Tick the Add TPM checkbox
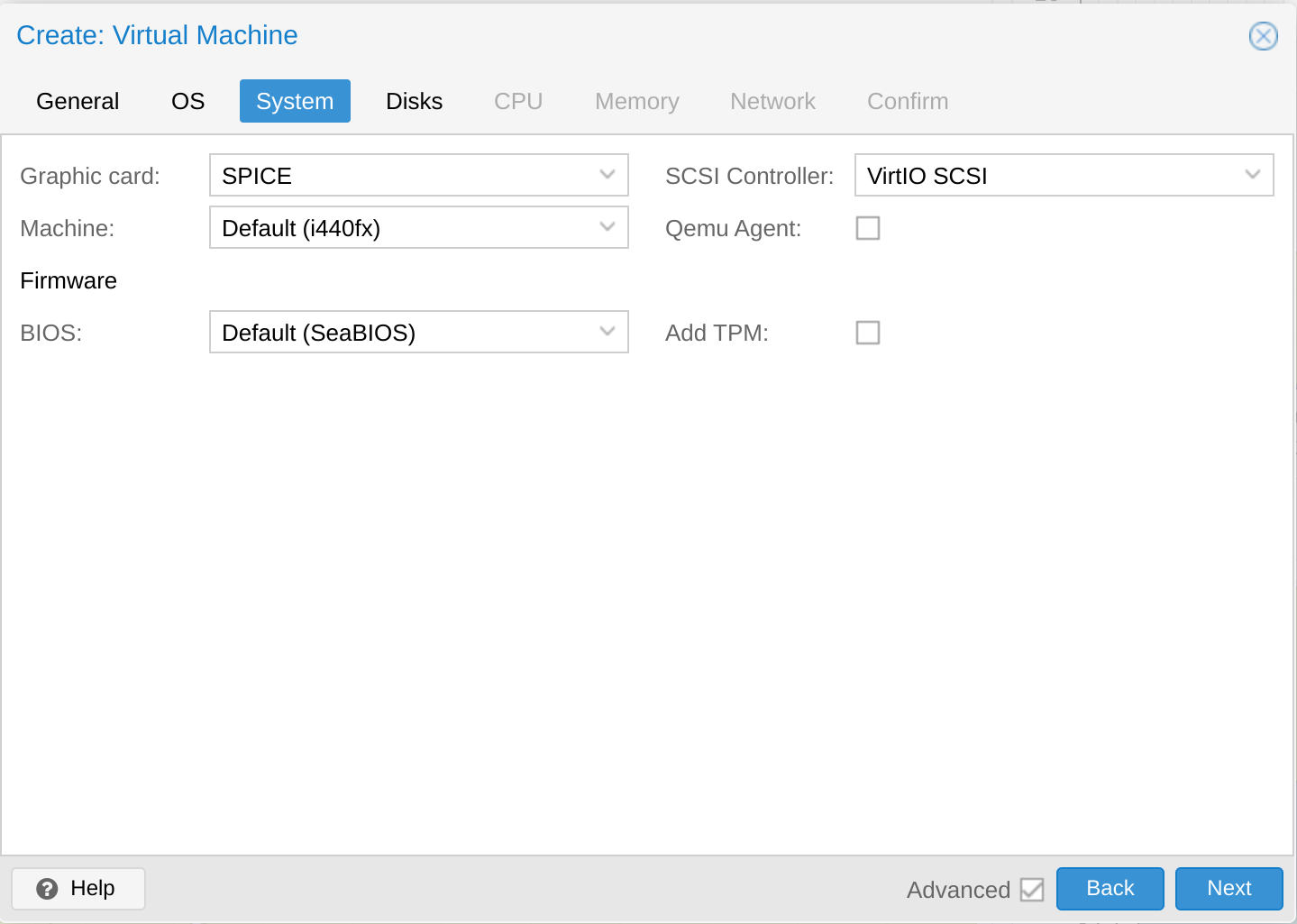 coord(867,333)
